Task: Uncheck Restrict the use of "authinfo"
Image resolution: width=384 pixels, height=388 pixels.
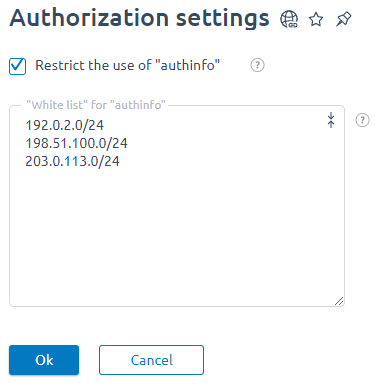Action: tap(17, 66)
